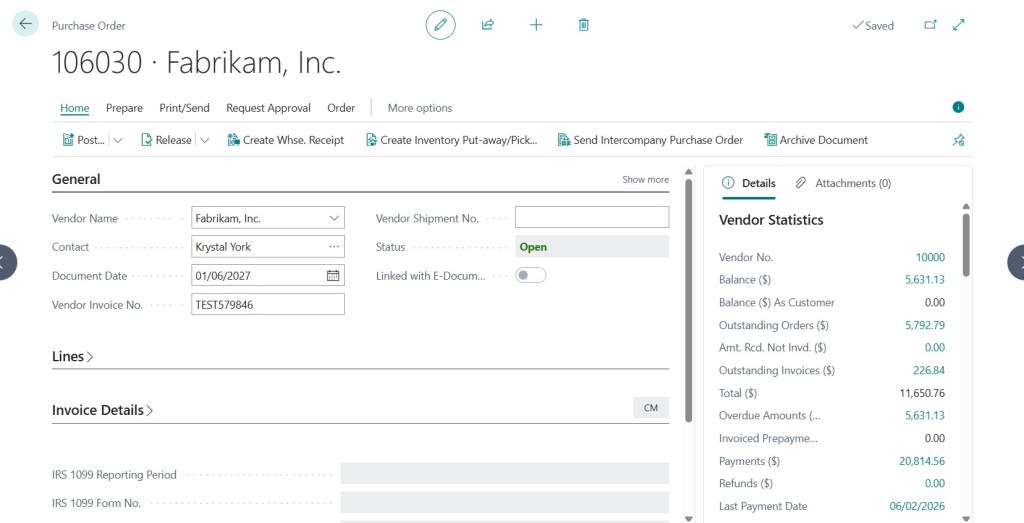Open the Vendor Name dropdown
Image resolution: width=1024 pixels, height=523 pixels.
[x=334, y=218]
